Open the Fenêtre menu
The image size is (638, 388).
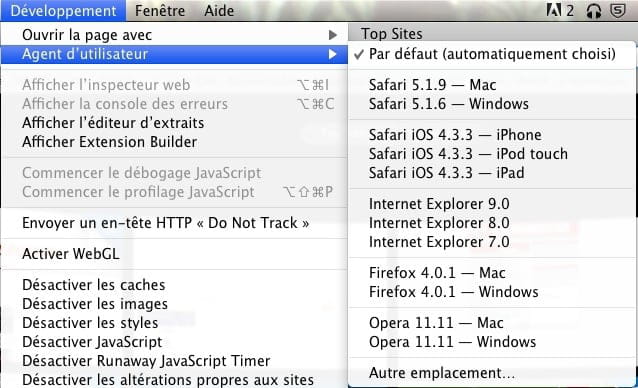pyautogui.click(x=160, y=11)
